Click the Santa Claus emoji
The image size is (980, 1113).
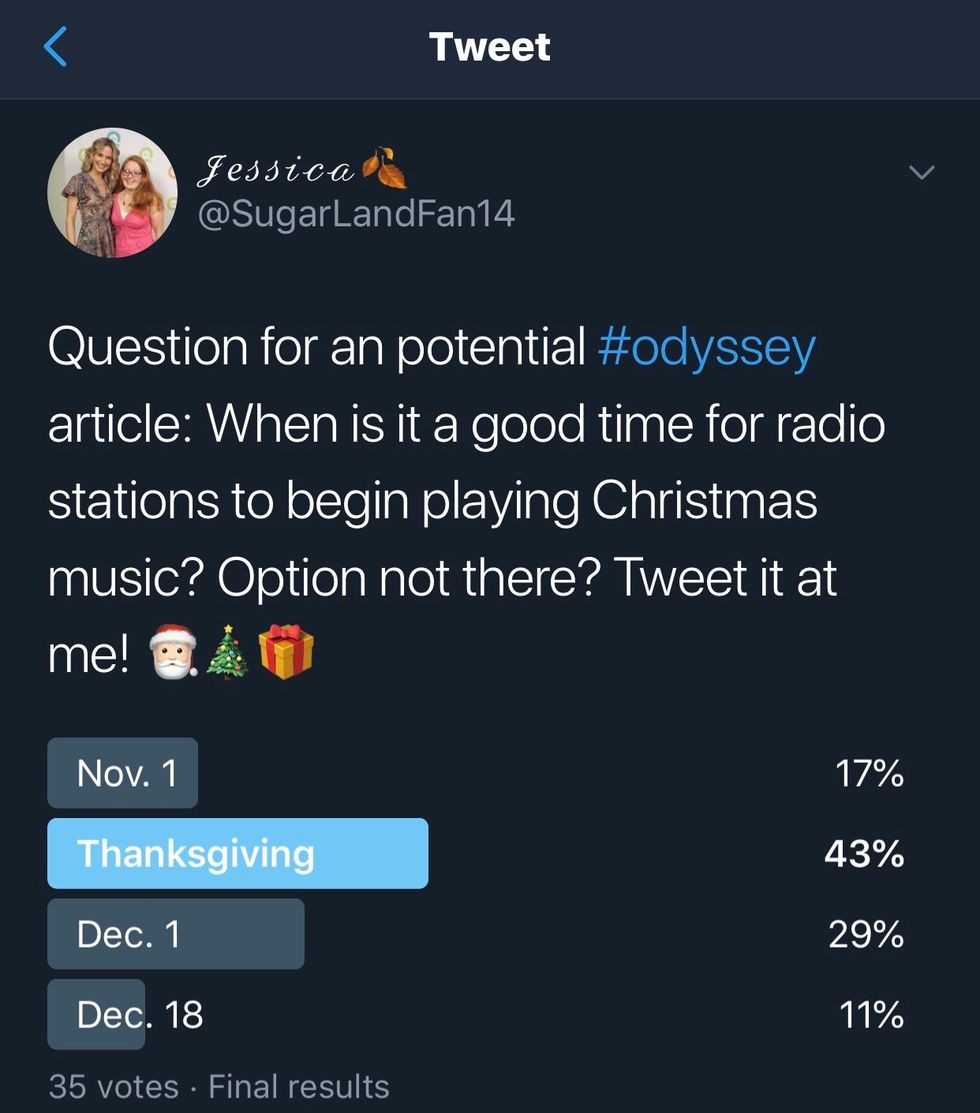click(x=174, y=655)
